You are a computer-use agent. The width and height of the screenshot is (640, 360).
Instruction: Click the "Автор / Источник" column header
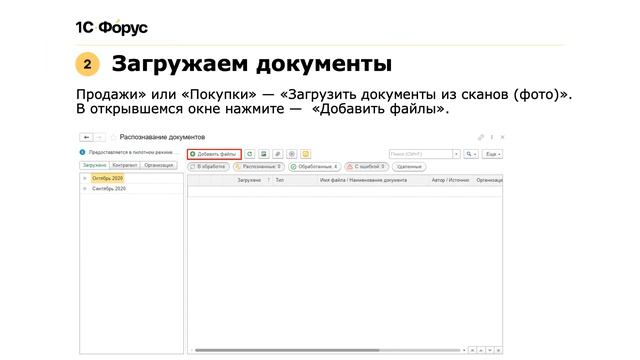coord(450,180)
